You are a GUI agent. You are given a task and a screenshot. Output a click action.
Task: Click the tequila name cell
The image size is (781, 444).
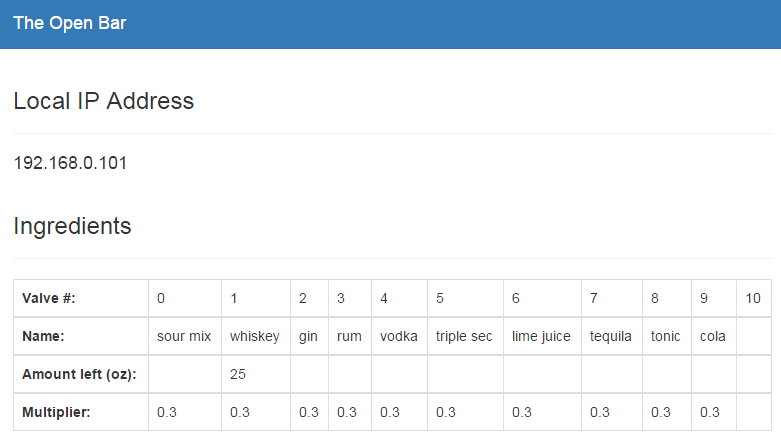pos(612,336)
